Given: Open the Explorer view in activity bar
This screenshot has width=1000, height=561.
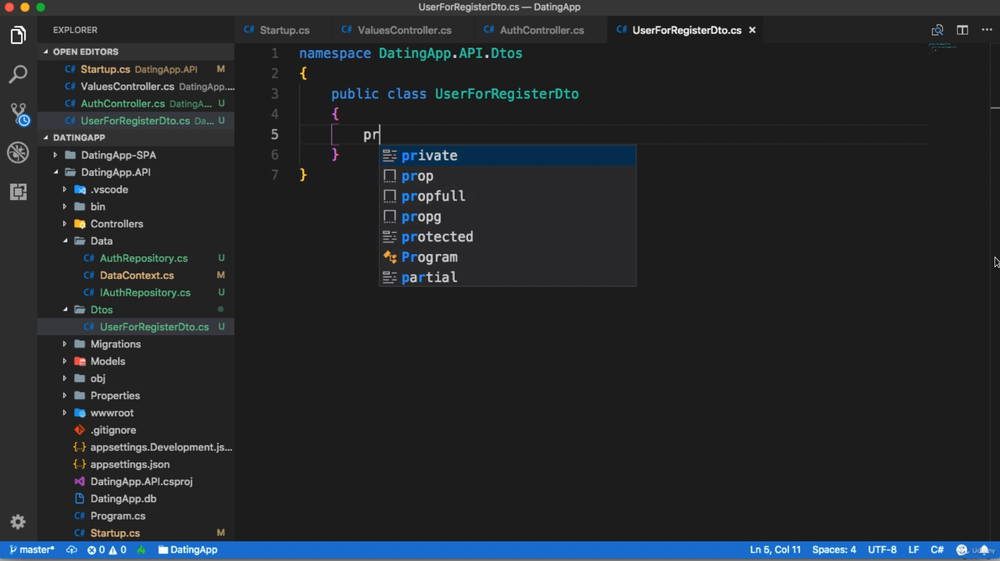Looking at the screenshot, I should coord(18,36).
